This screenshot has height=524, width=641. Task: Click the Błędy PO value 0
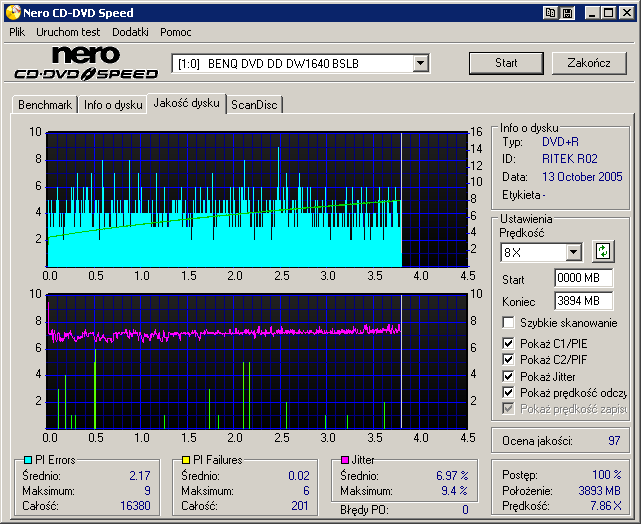click(x=465, y=510)
